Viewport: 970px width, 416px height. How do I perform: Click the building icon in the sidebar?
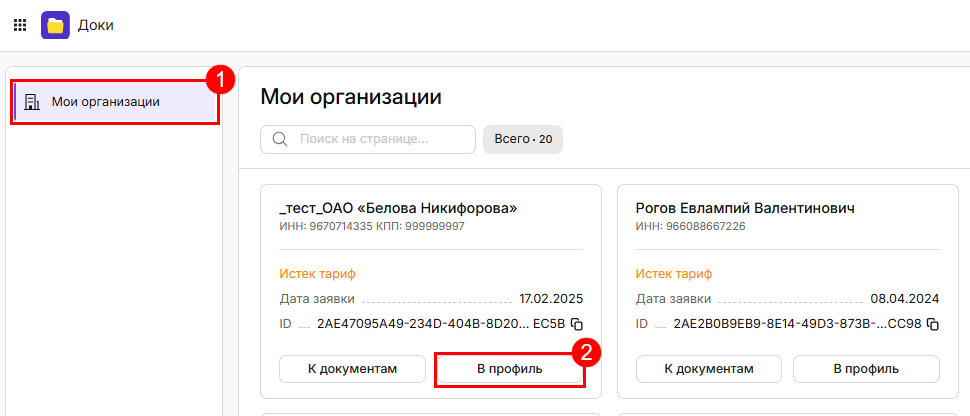[x=32, y=102]
